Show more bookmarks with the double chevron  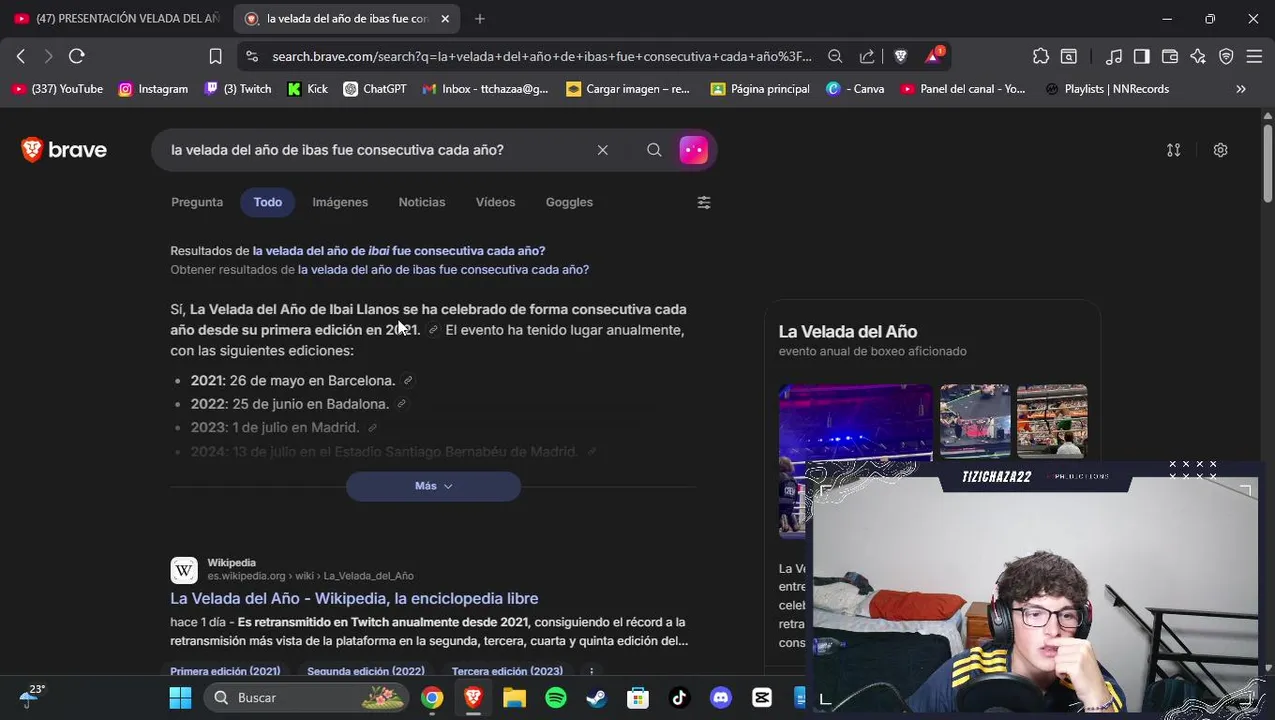pos(1241,89)
